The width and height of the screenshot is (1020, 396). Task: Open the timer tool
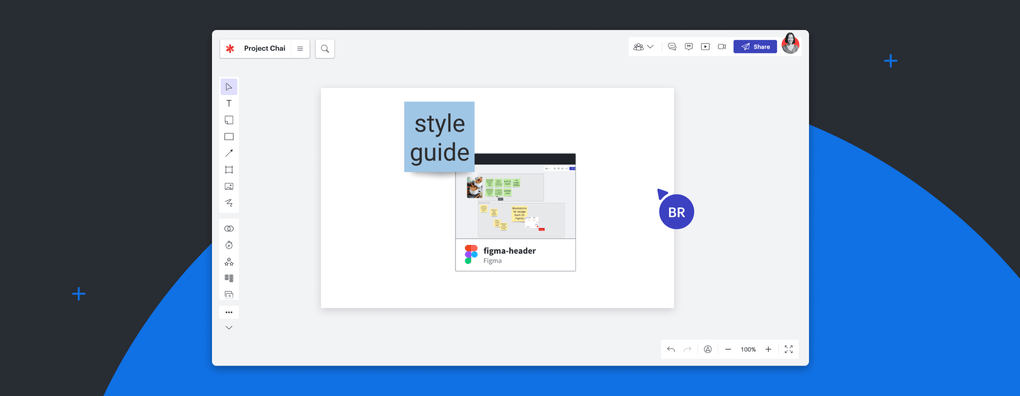point(229,245)
